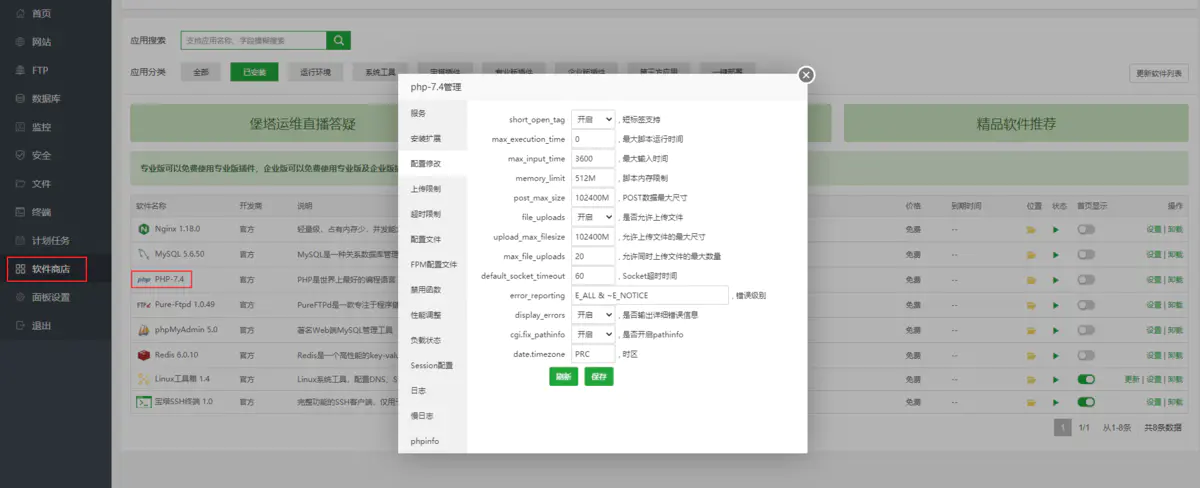Click into the memory_limit field

[593, 178]
